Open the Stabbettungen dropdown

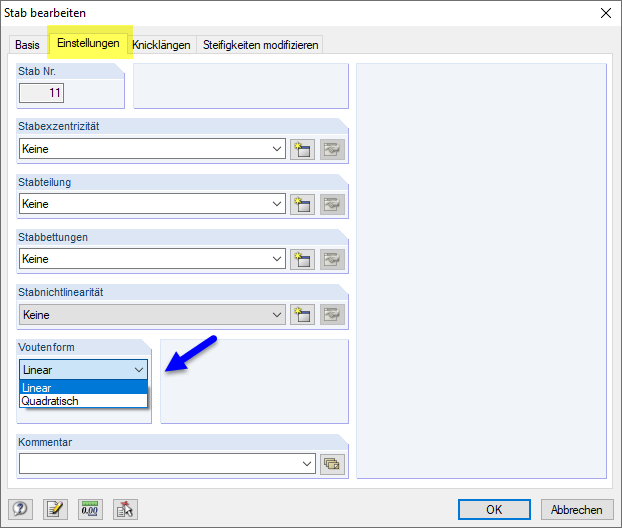click(x=152, y=259)
